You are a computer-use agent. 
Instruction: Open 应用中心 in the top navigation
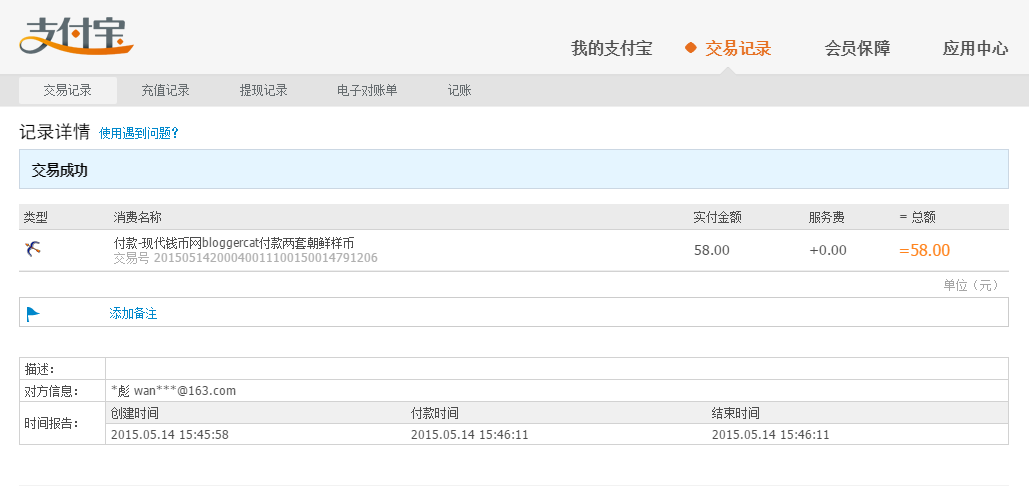tap(975, 48)
